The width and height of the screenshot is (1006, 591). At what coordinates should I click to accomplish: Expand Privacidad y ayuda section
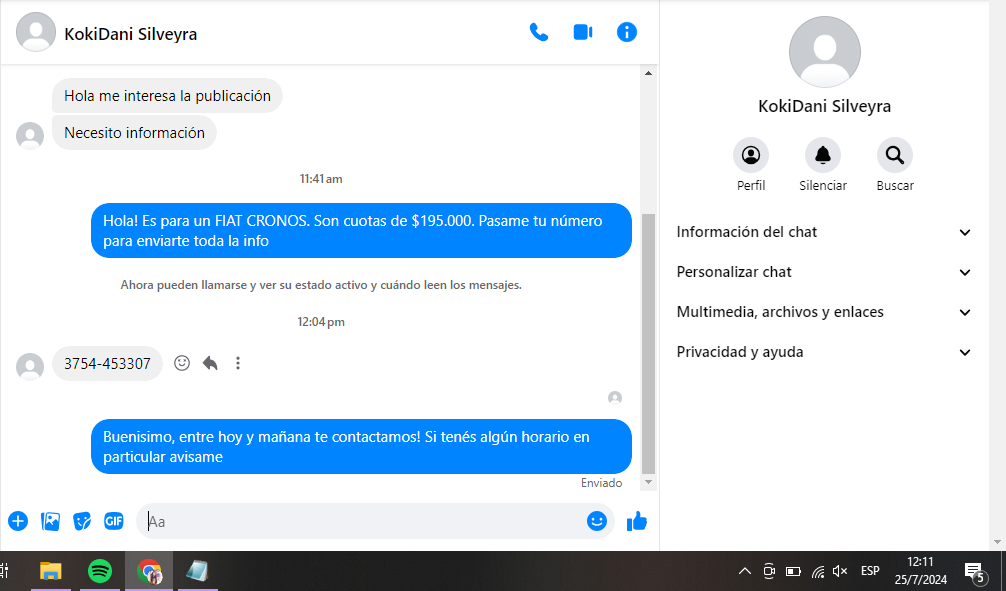click(824, 352)
